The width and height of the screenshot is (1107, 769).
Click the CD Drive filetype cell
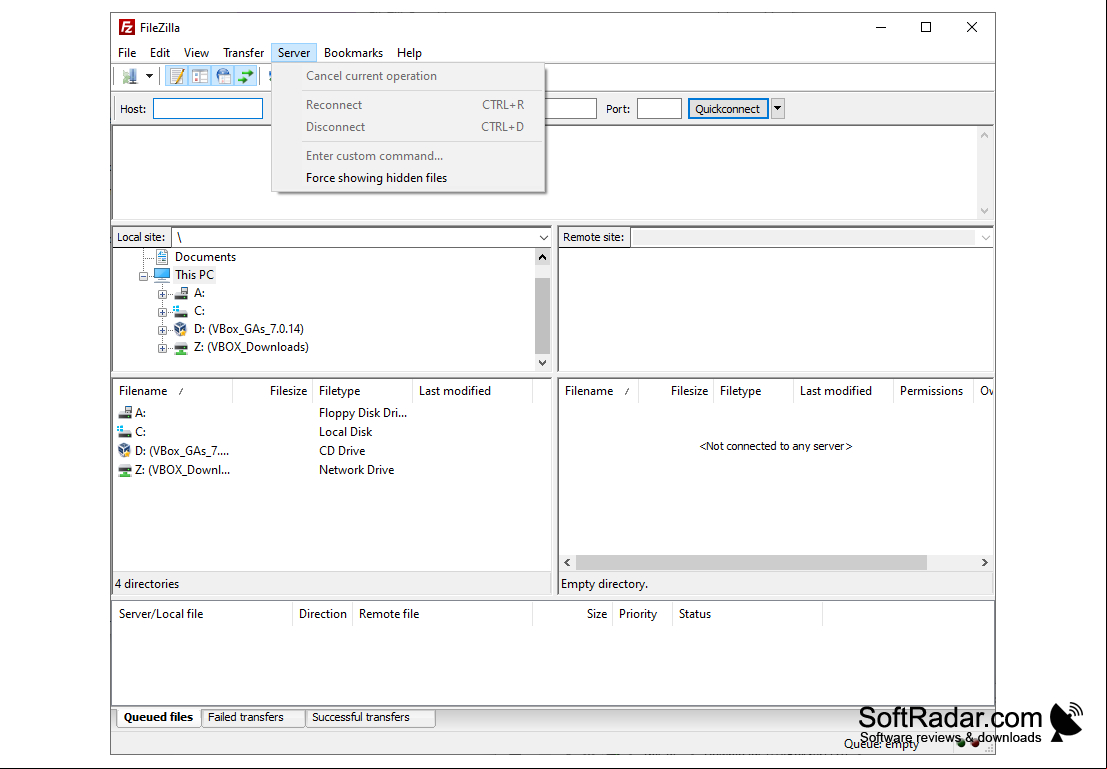coord(342,451)
